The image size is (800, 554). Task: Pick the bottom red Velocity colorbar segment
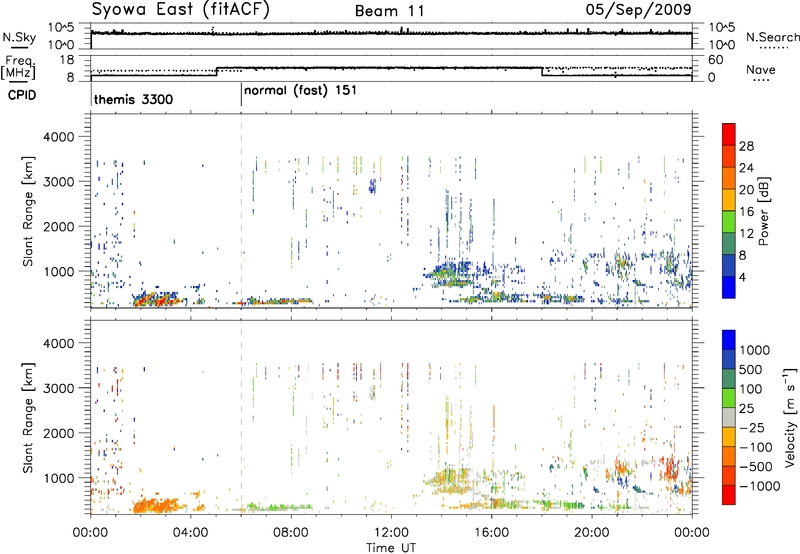(729, 495)
